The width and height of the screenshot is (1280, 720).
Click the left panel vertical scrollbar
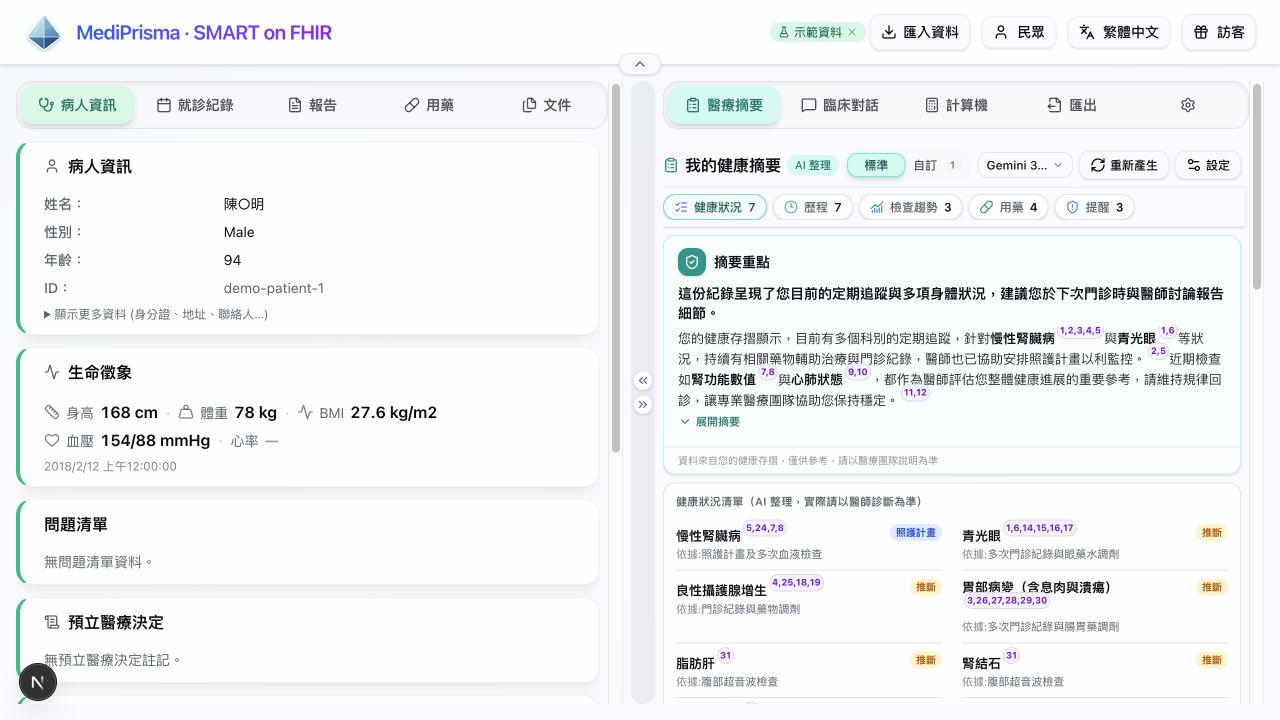615,268
